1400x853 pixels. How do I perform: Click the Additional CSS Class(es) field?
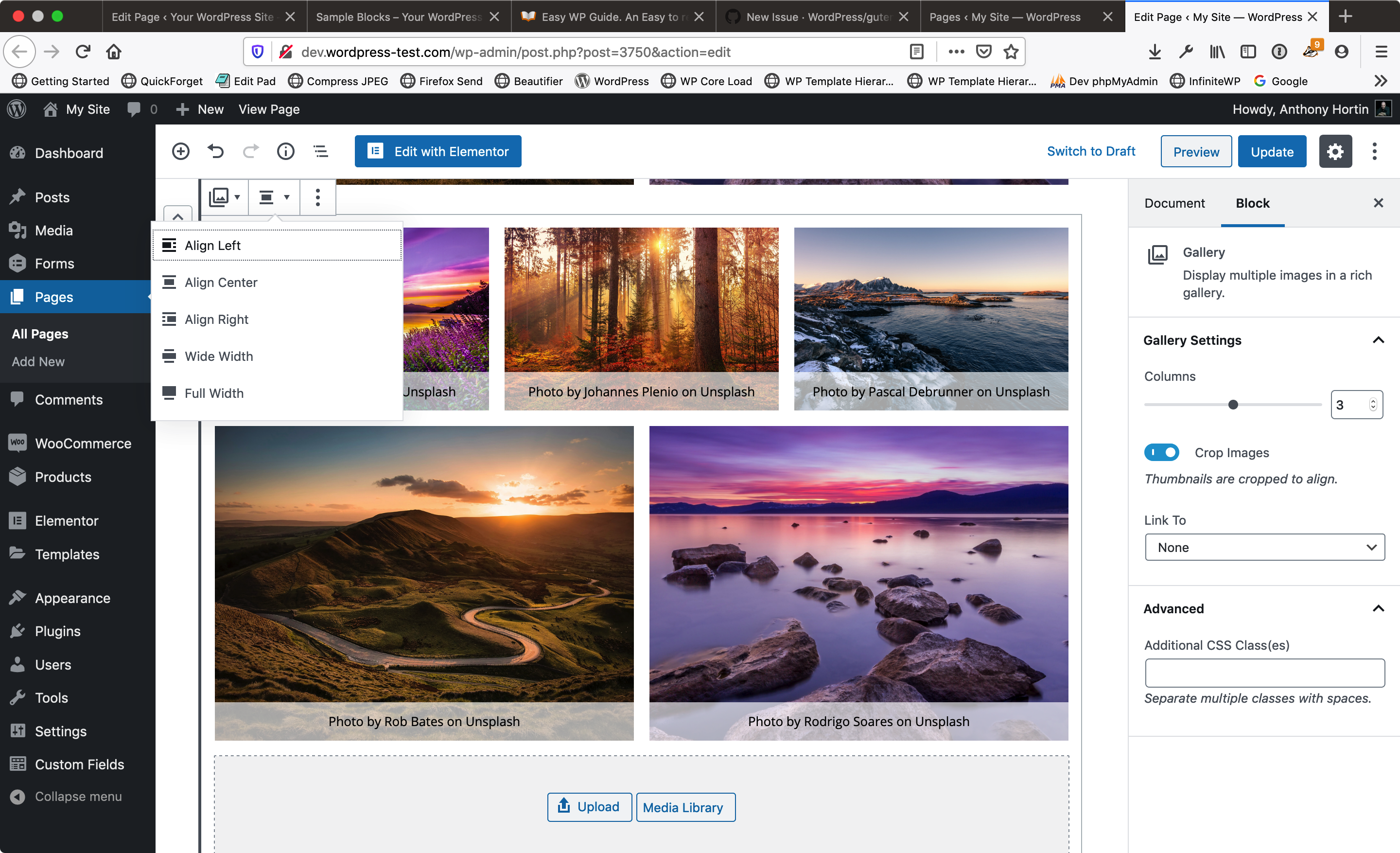point(1265,673)
